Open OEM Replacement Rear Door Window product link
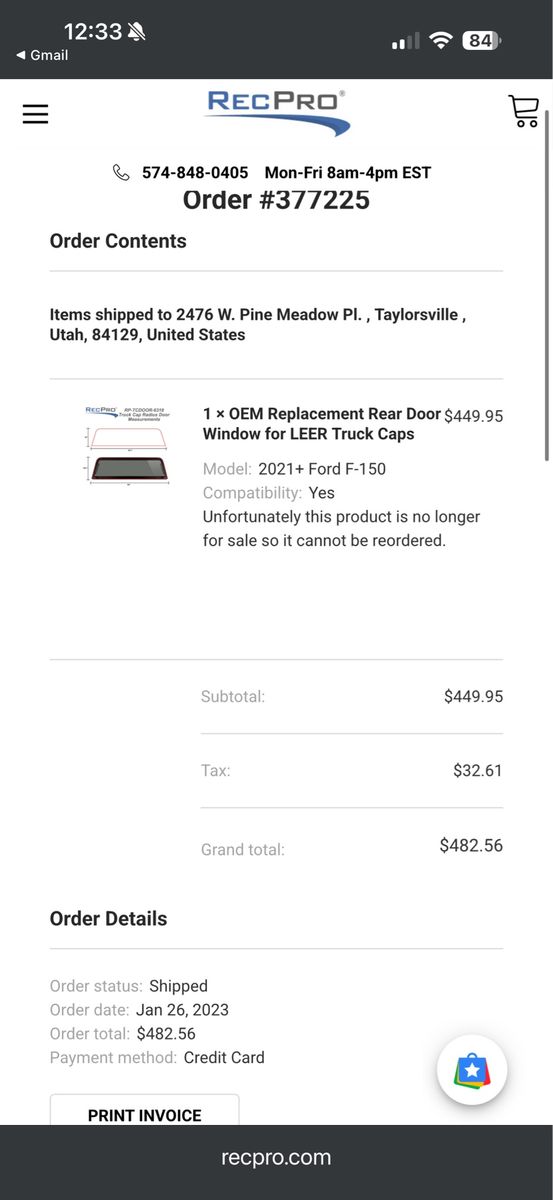This screenshot has width=553, height=1200. (322, 424)
